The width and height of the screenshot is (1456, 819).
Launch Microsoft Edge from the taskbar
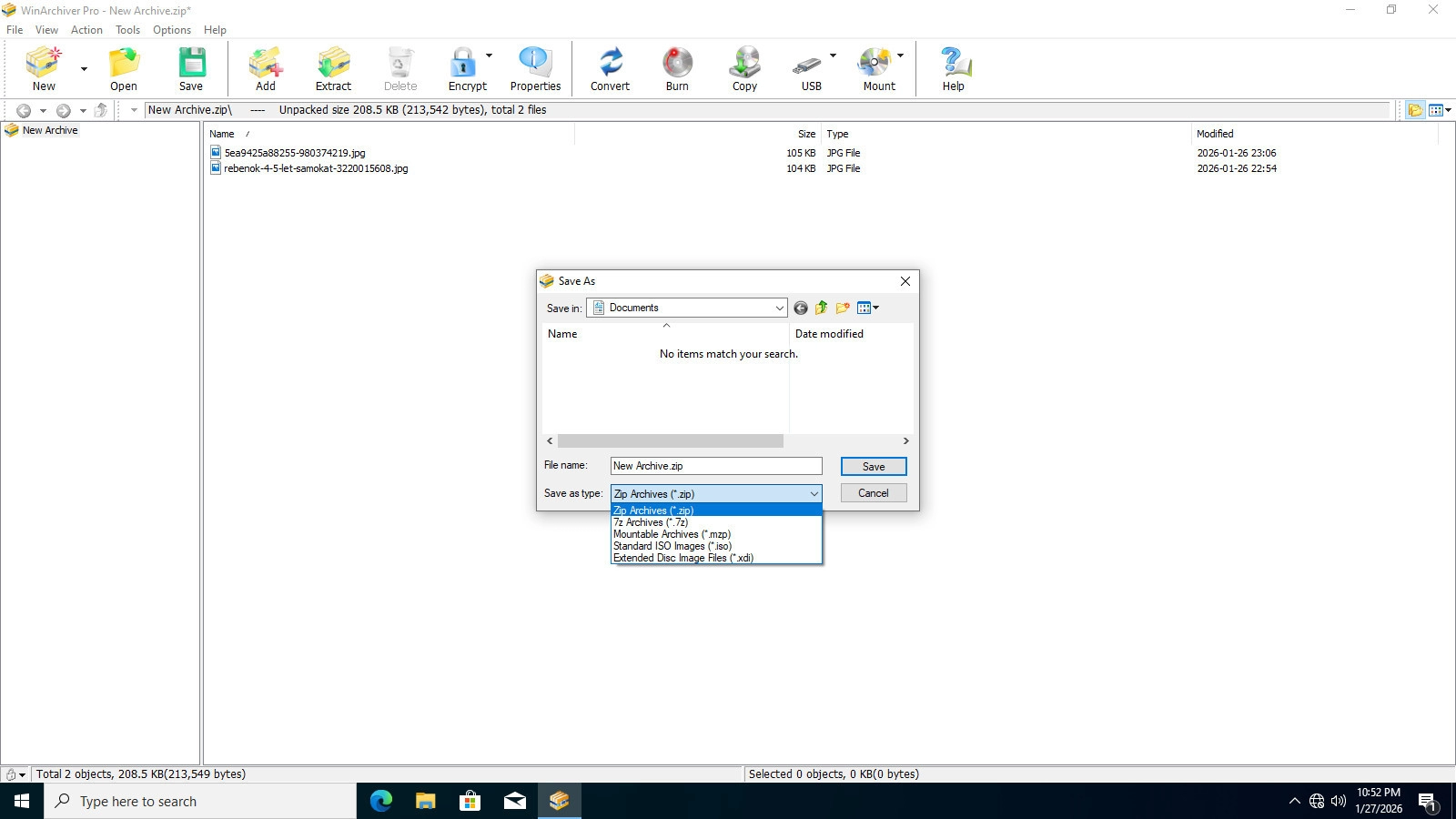pos(381,801)
